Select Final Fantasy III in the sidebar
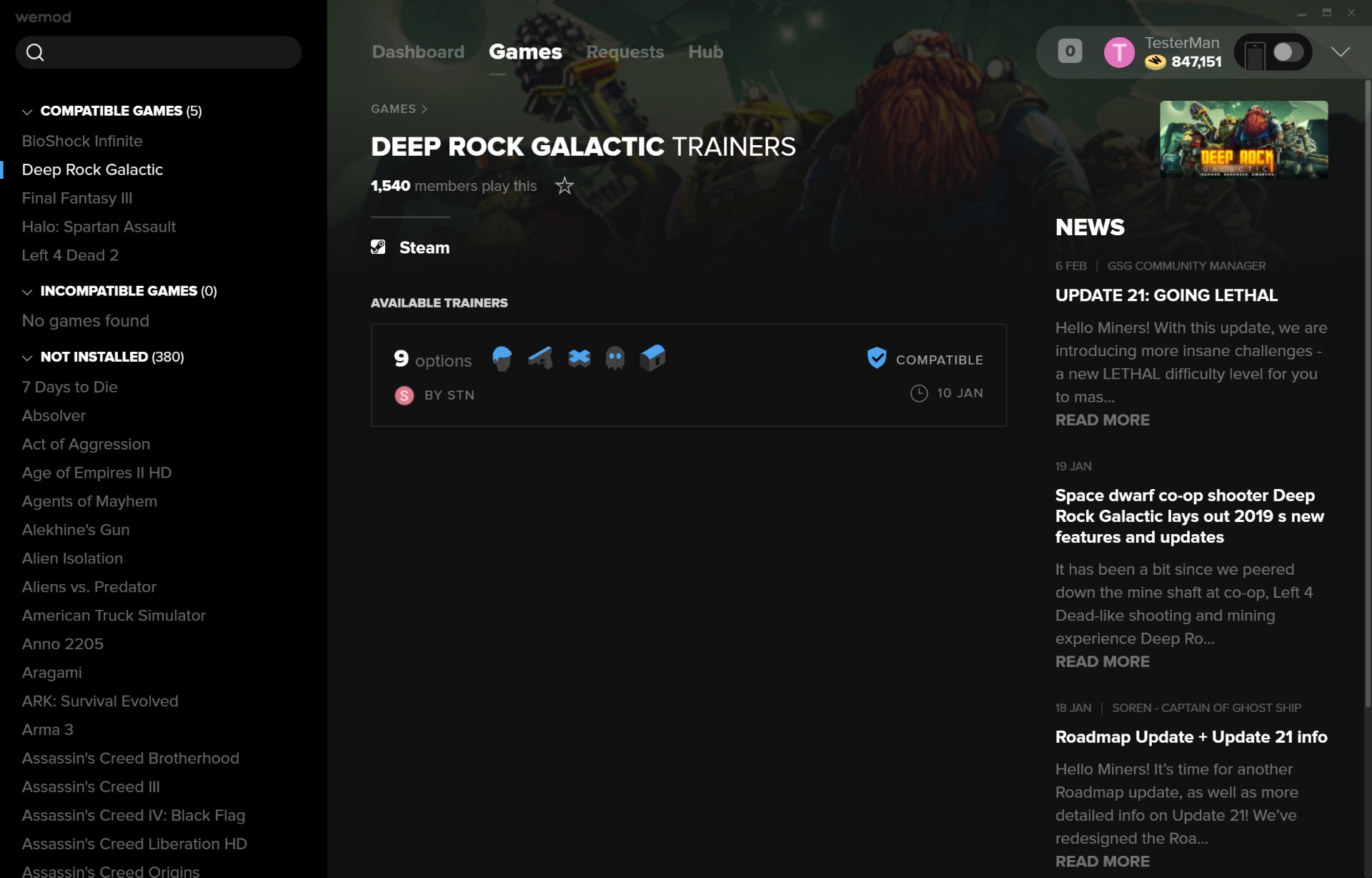This screenshot has height=878, width=1372. (77, 198)
